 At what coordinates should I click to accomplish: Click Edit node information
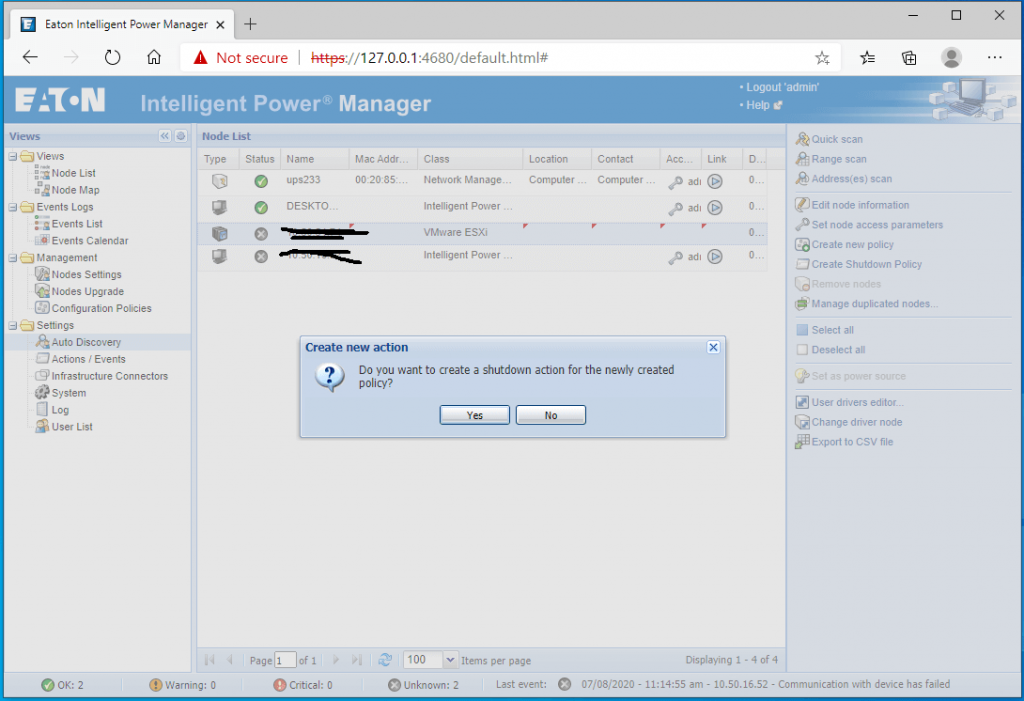pyautogui.click(x=860, y=205)
